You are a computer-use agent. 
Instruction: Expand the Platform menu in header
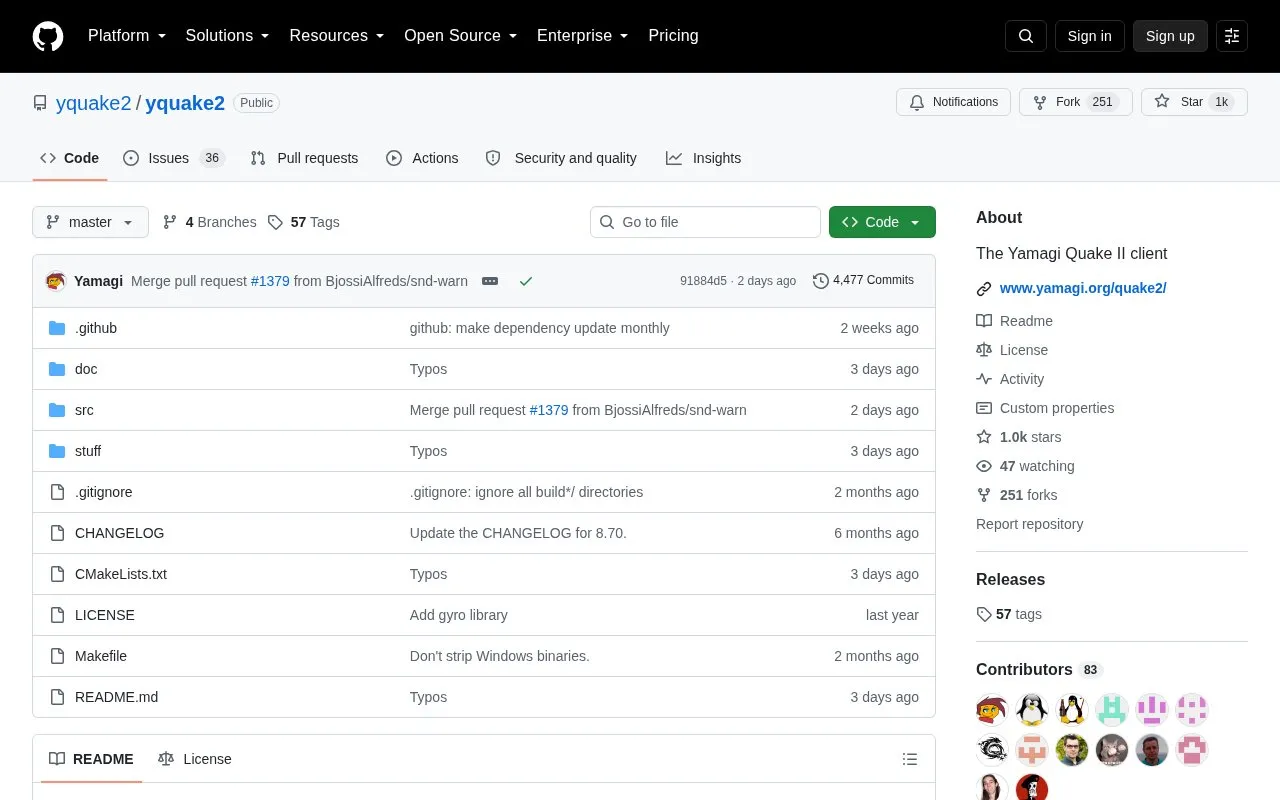point(127,36)
